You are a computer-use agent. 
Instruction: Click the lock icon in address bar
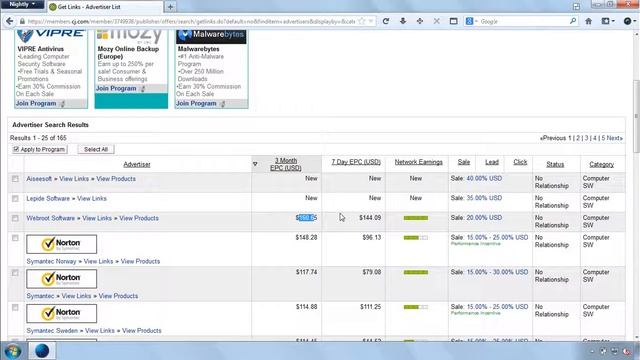pos(22,21)
